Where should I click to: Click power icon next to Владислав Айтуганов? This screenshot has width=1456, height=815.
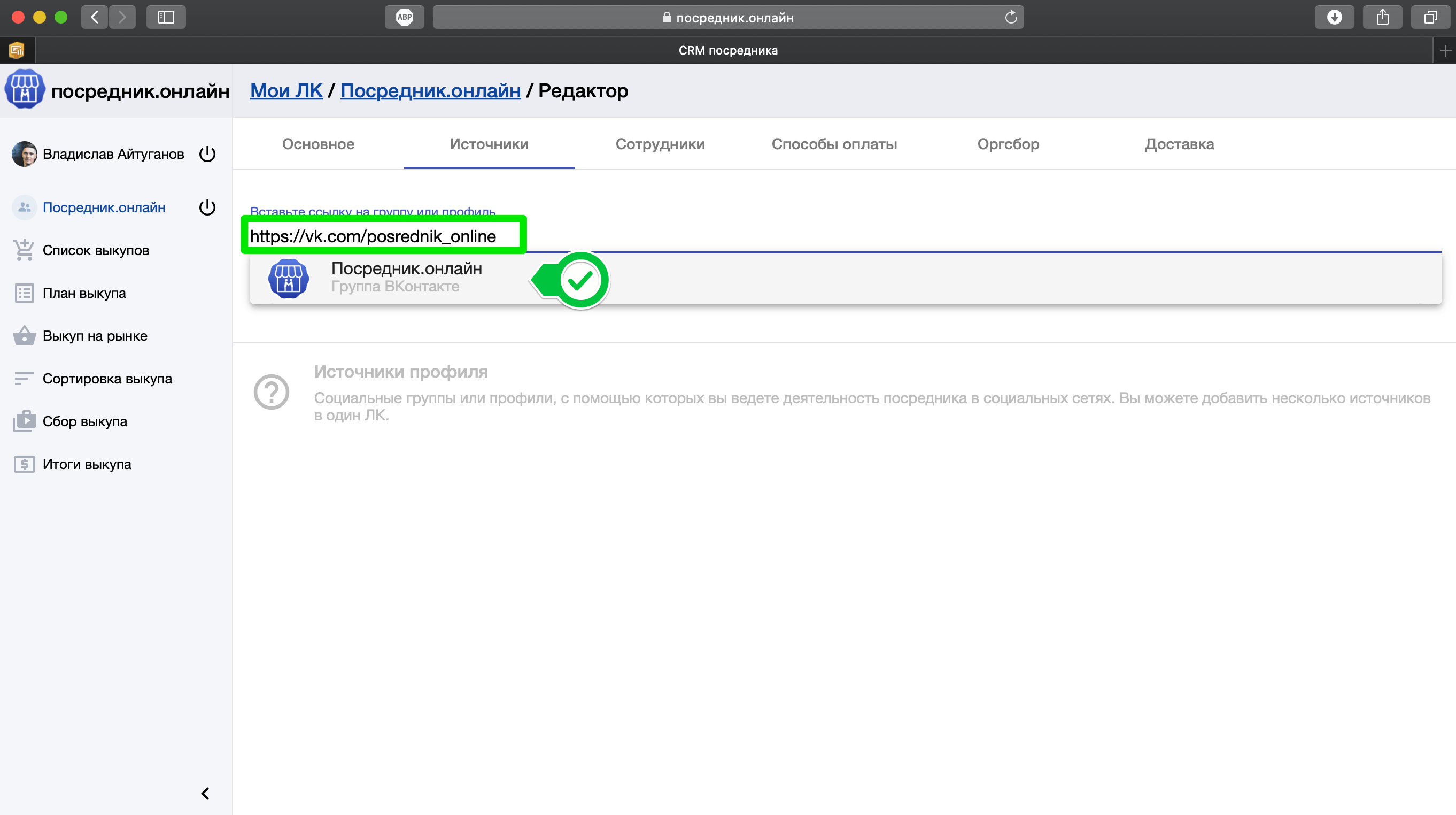pos(207,154)
